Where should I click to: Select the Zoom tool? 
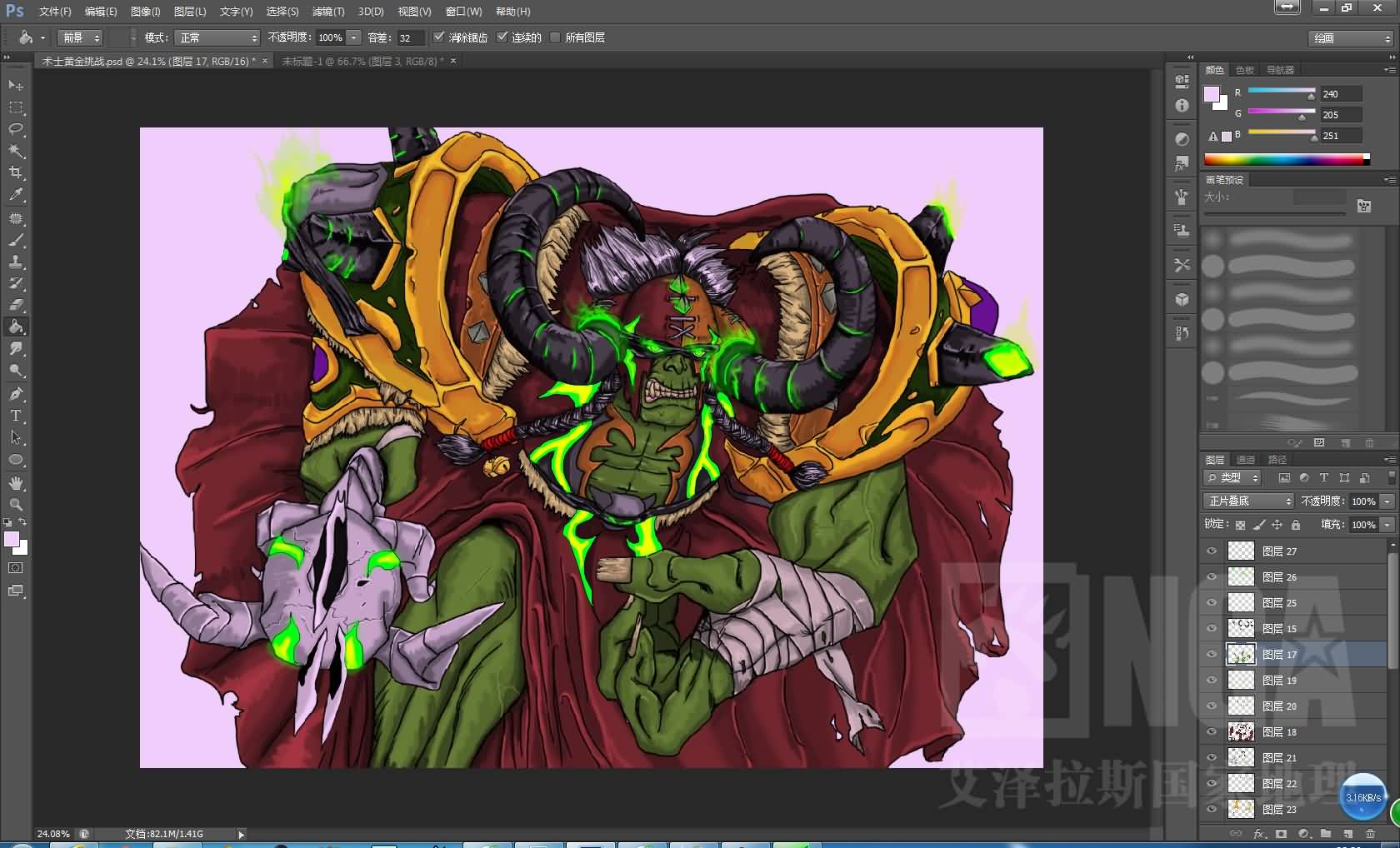tap(16, 505)
